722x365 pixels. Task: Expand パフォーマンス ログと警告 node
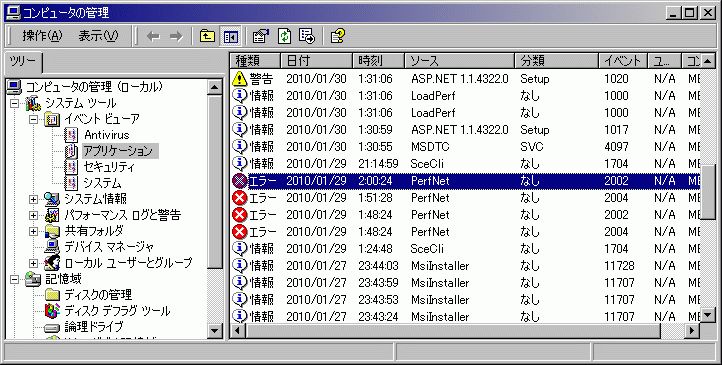(x=33, y=215)
